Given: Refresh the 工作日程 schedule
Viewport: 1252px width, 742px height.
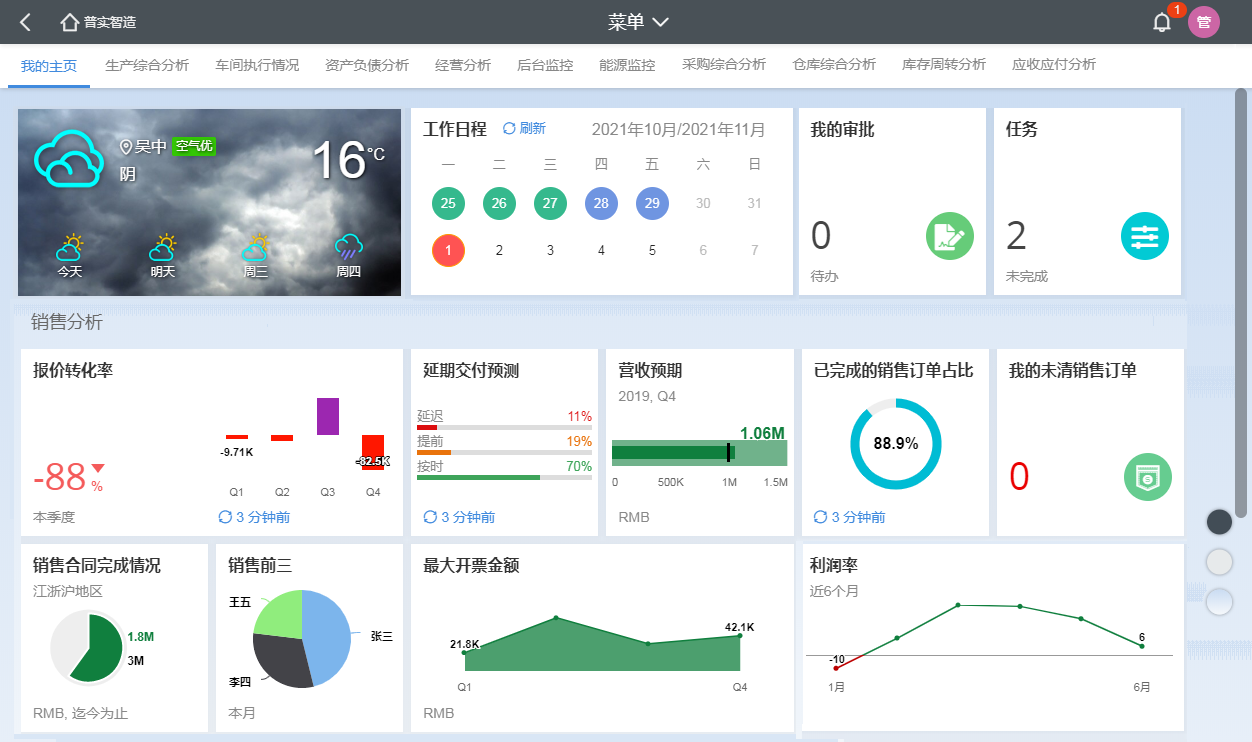Looking at the screenshot, I should [x=524, y=129].
